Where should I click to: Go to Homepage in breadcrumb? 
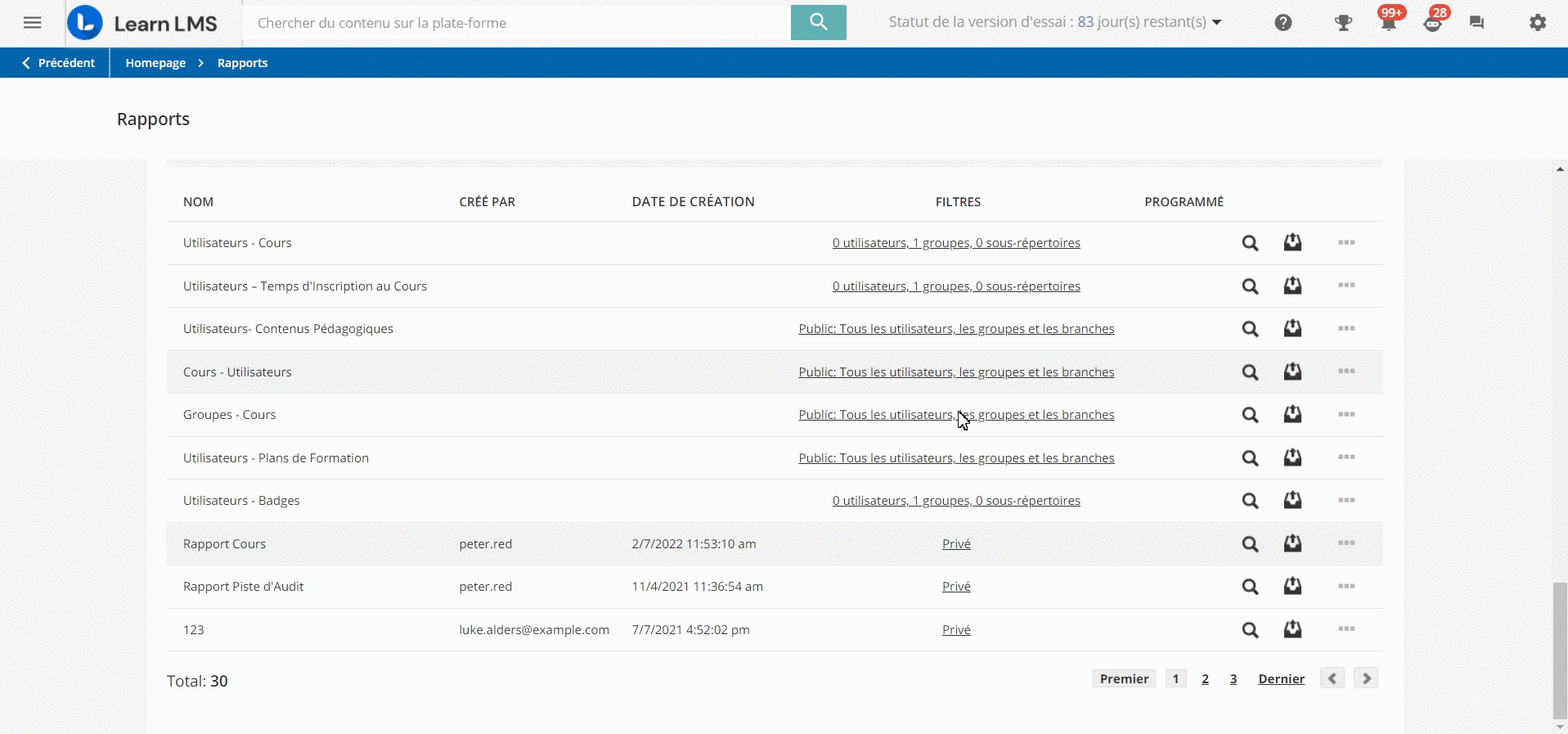pos(155,63)
